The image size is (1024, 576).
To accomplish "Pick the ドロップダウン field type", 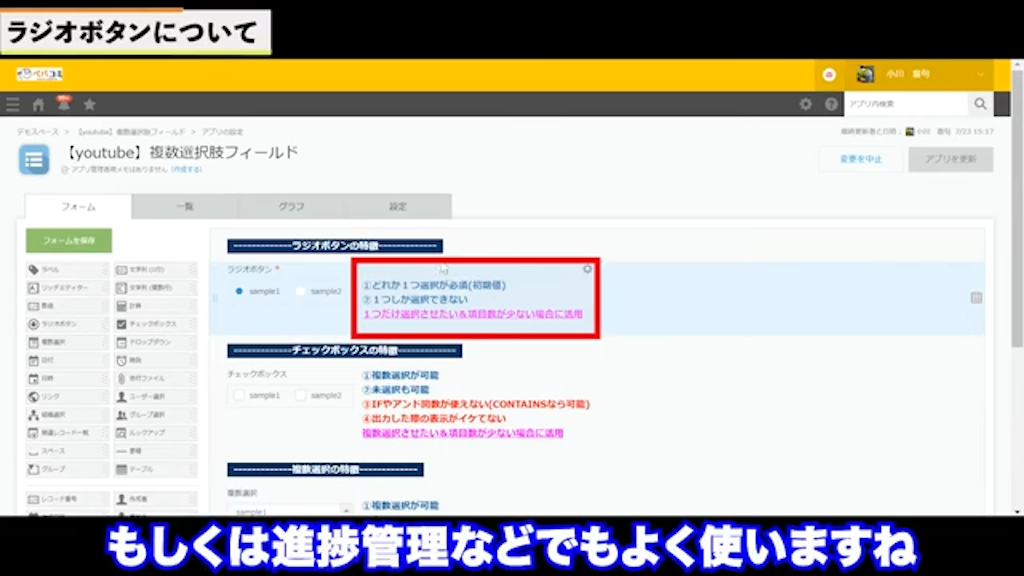I will [148, 341].
